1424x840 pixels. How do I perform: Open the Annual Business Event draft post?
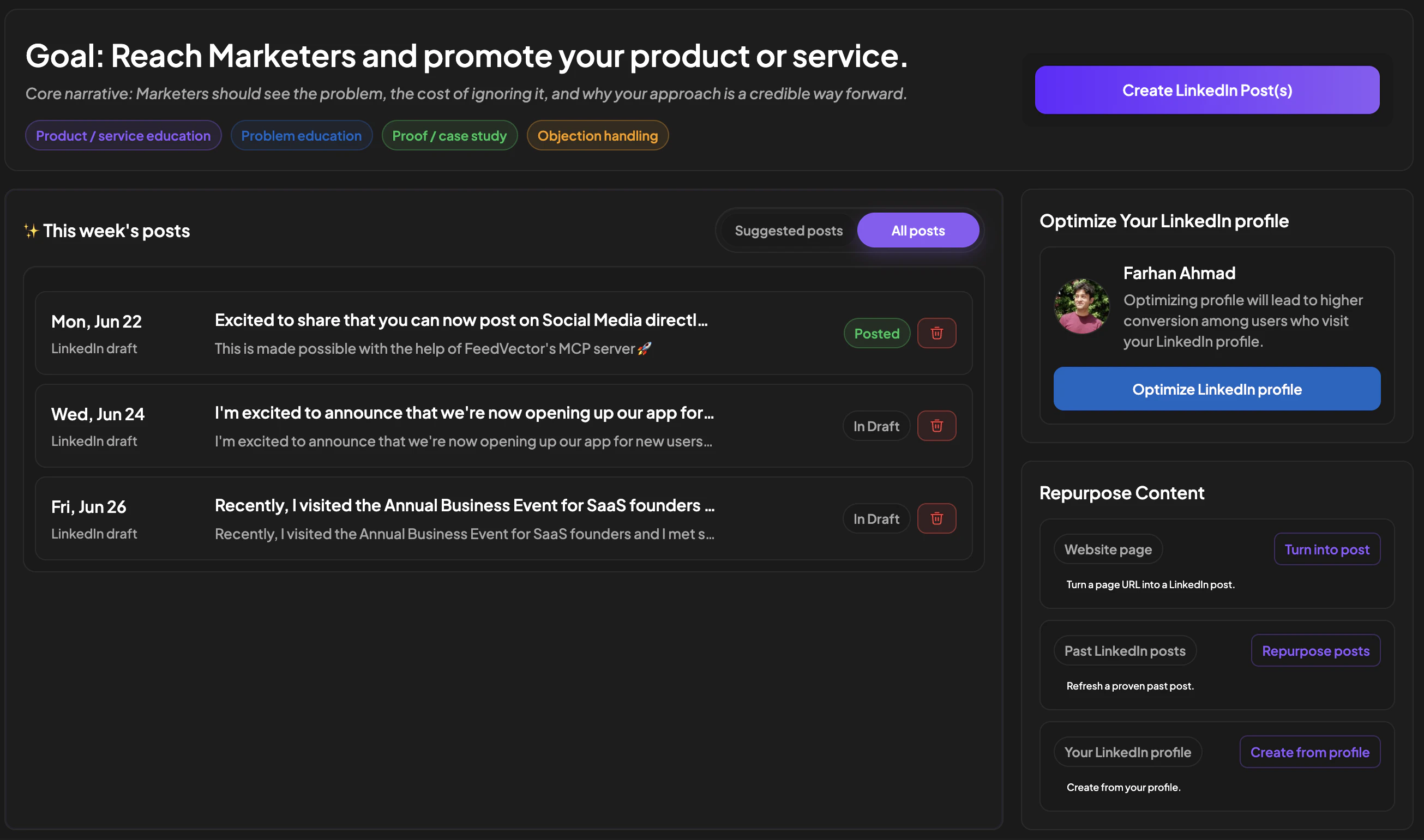pos(503,518)
